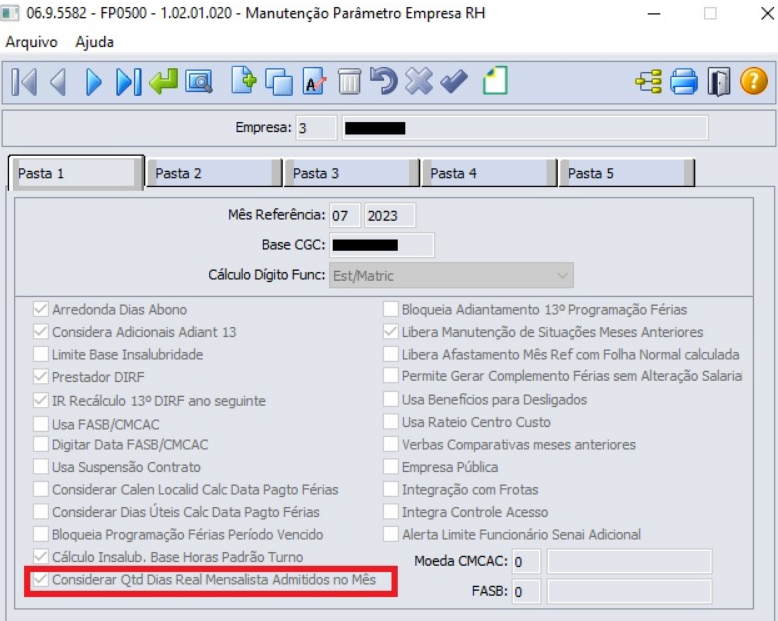Switch to the Pasta 5 tab

point(626,173)
